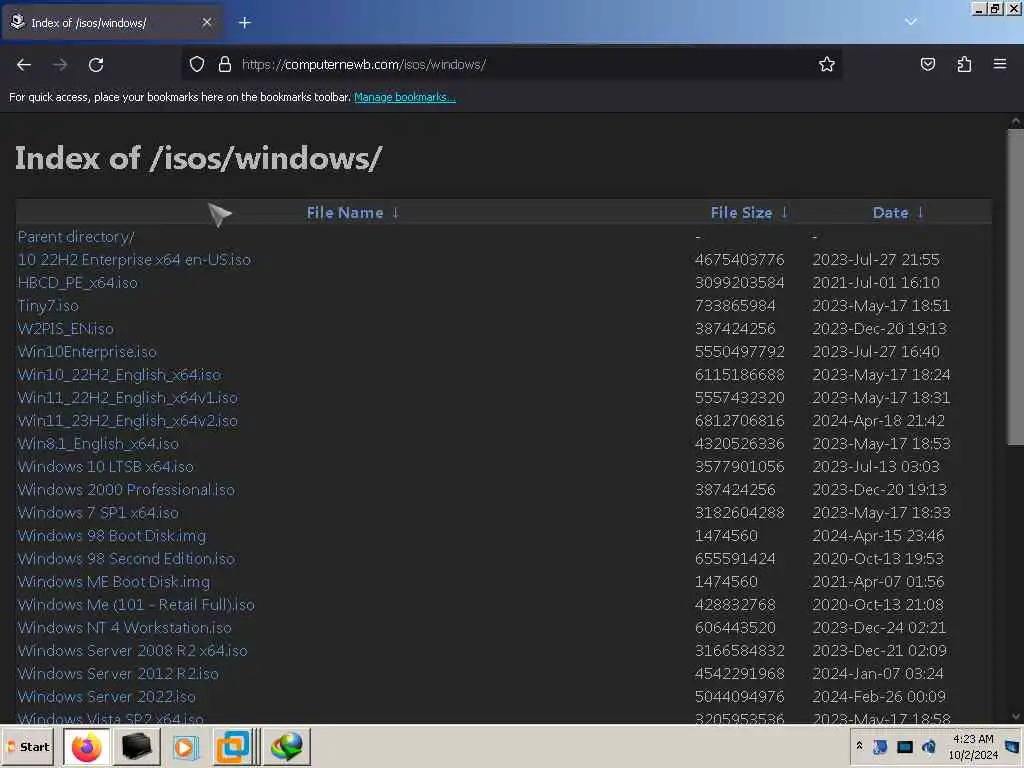The image size is (1024, 768).
Task: Download W2PIS_EN.iso
Action: (x=65, y=328)
